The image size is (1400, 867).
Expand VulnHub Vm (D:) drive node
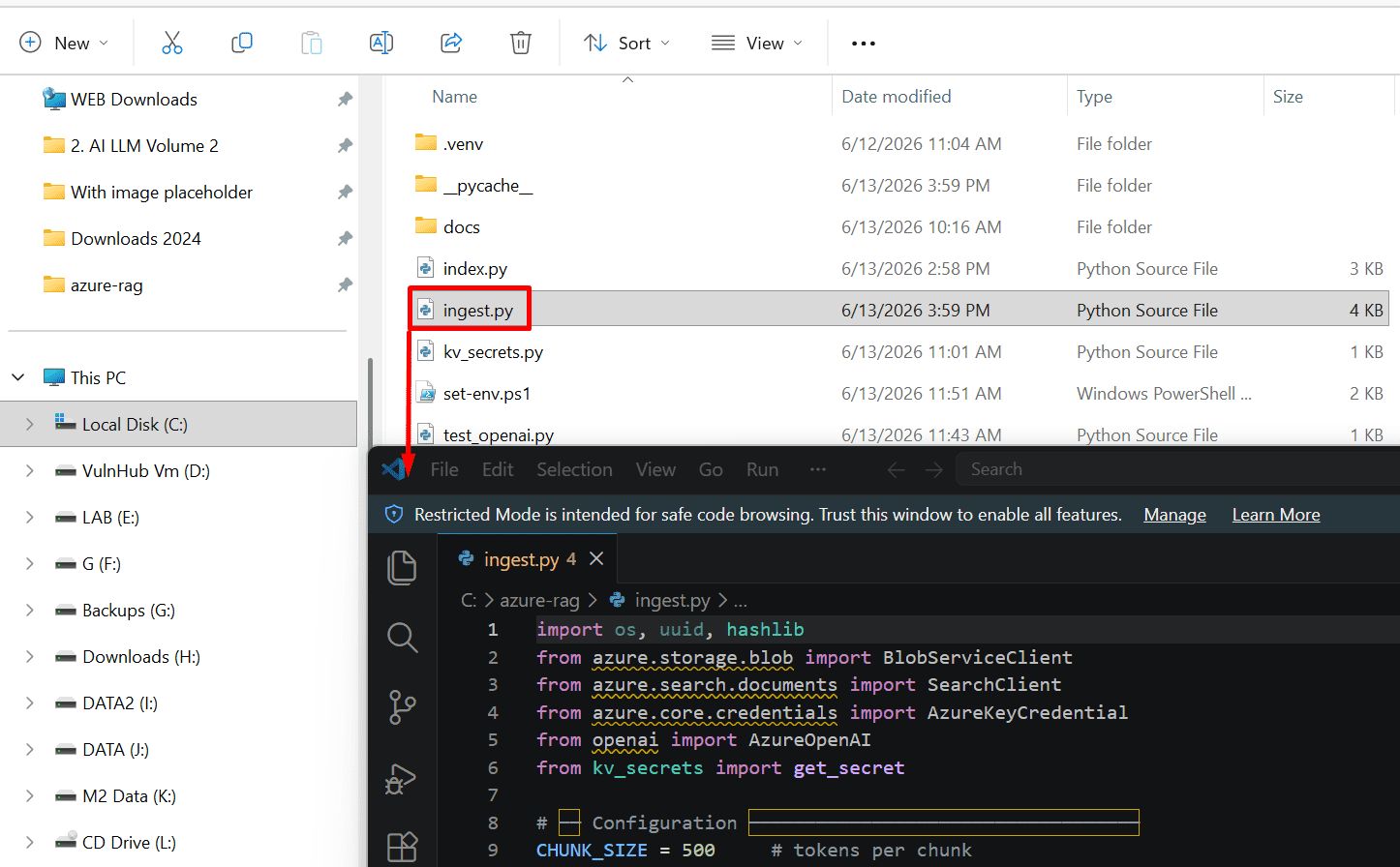point(30,470)
